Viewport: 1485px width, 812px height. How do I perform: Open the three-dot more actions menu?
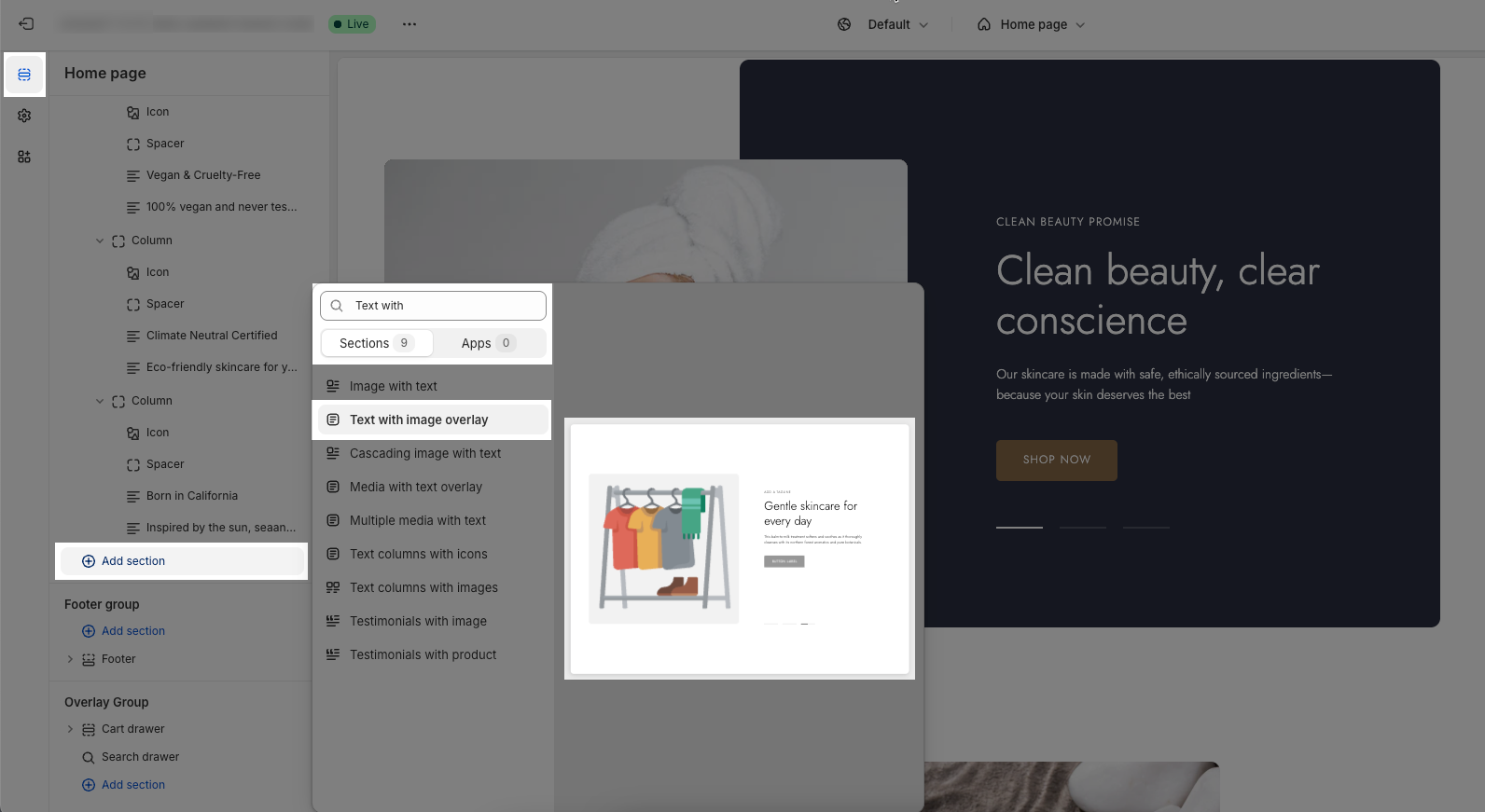click(x=409, y=24)
